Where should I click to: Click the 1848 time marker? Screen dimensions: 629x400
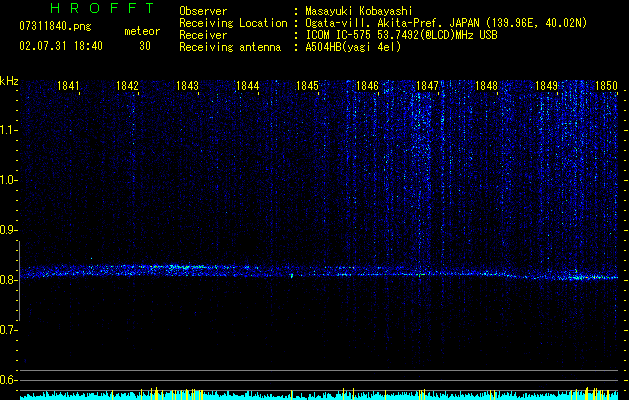(487, 86)
